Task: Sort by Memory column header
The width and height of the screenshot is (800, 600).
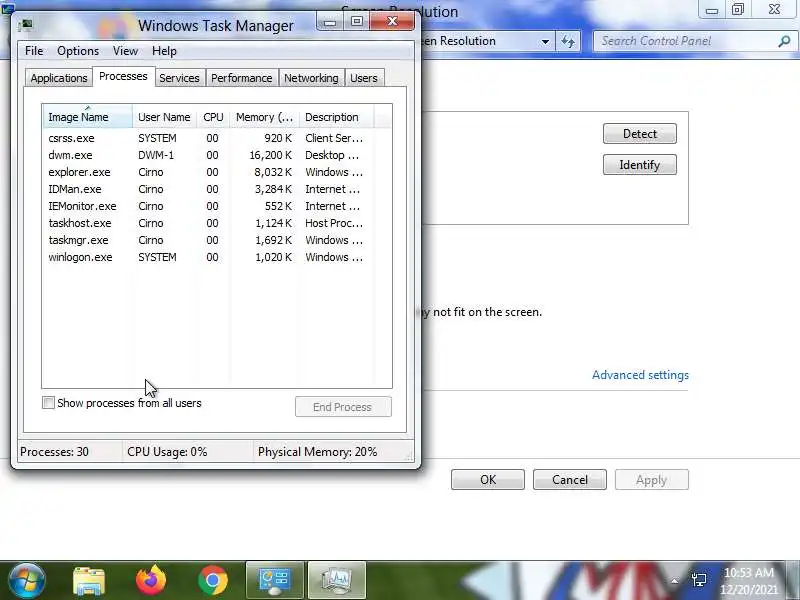Action: tap(264, 117)
